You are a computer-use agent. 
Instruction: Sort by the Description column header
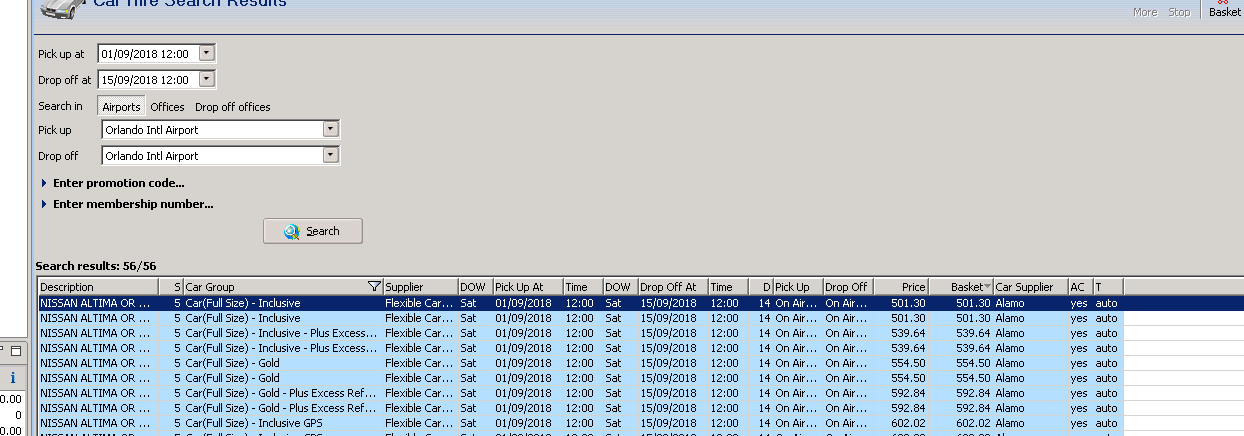[97, 287]
